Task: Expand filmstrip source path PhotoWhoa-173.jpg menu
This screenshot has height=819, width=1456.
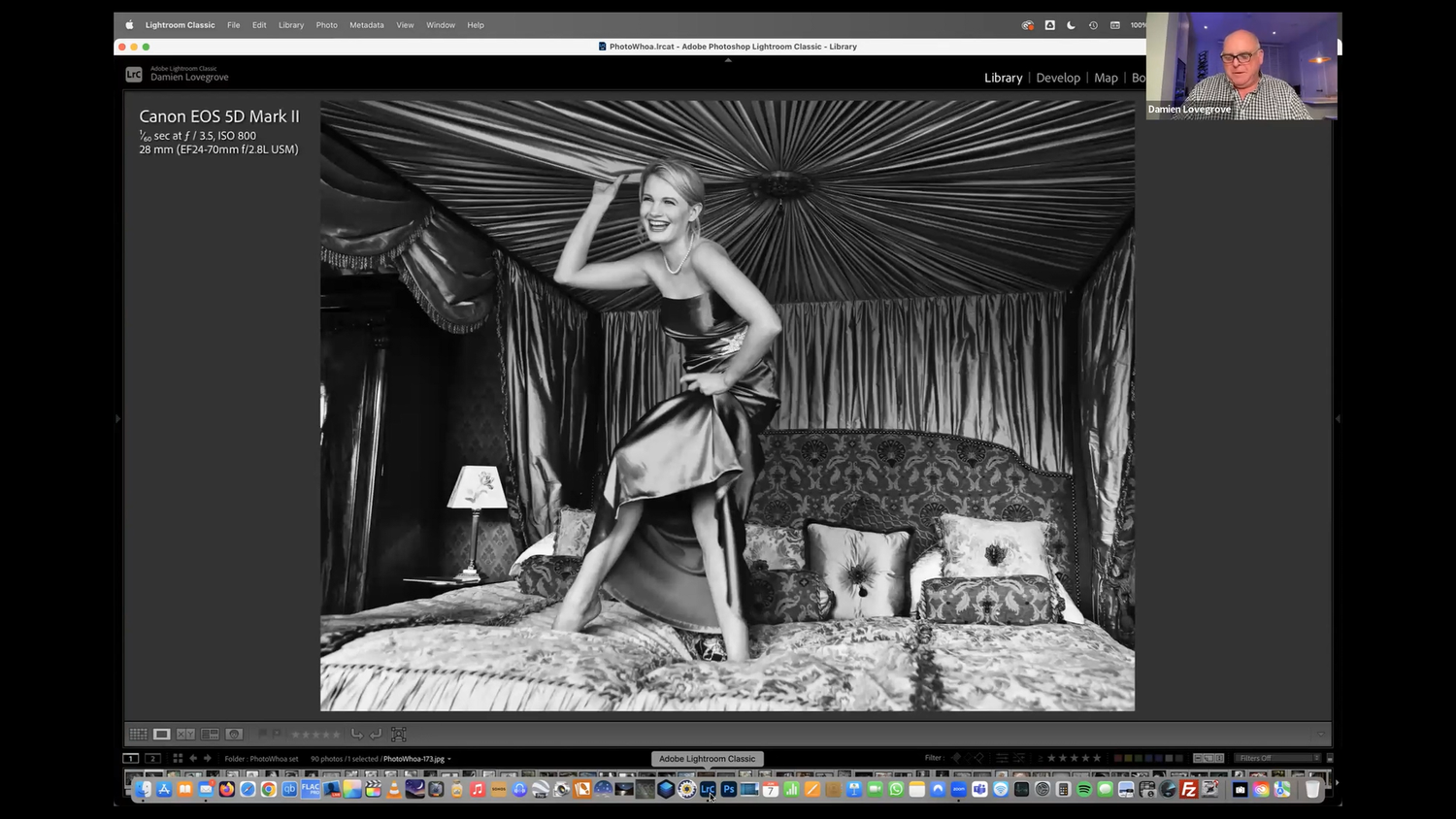Action: pos(417,759)
